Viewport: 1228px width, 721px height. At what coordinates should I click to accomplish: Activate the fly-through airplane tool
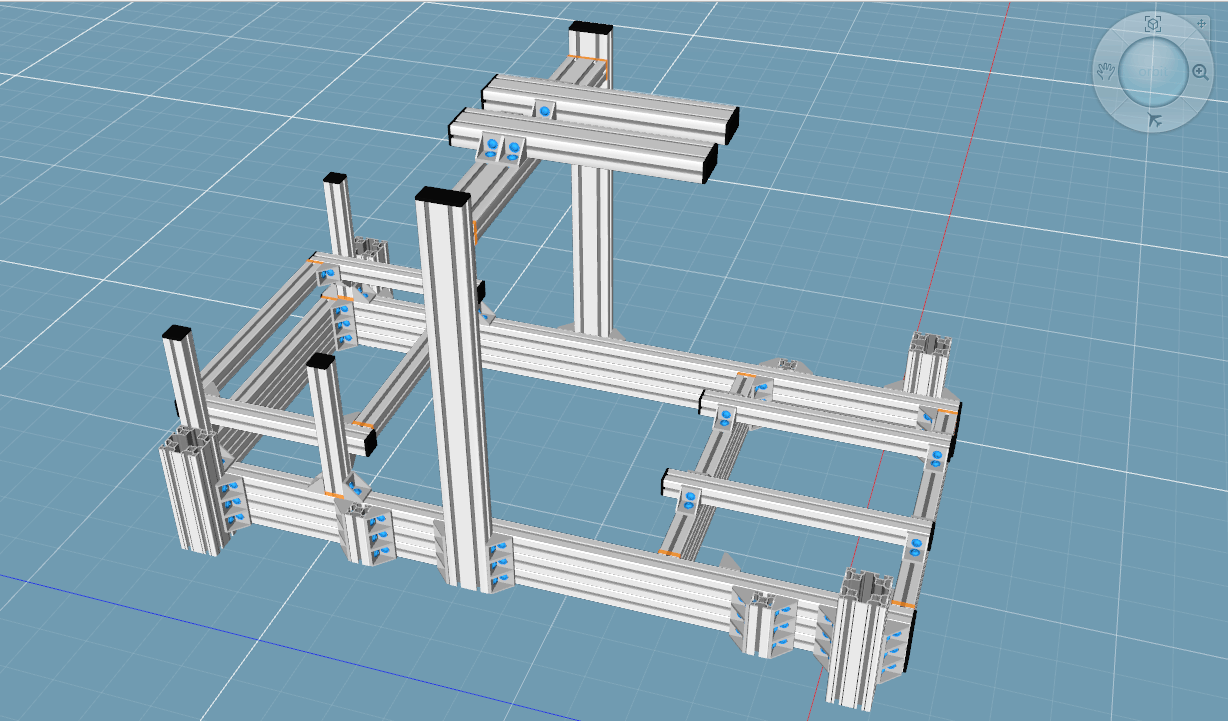point(1154,120)
